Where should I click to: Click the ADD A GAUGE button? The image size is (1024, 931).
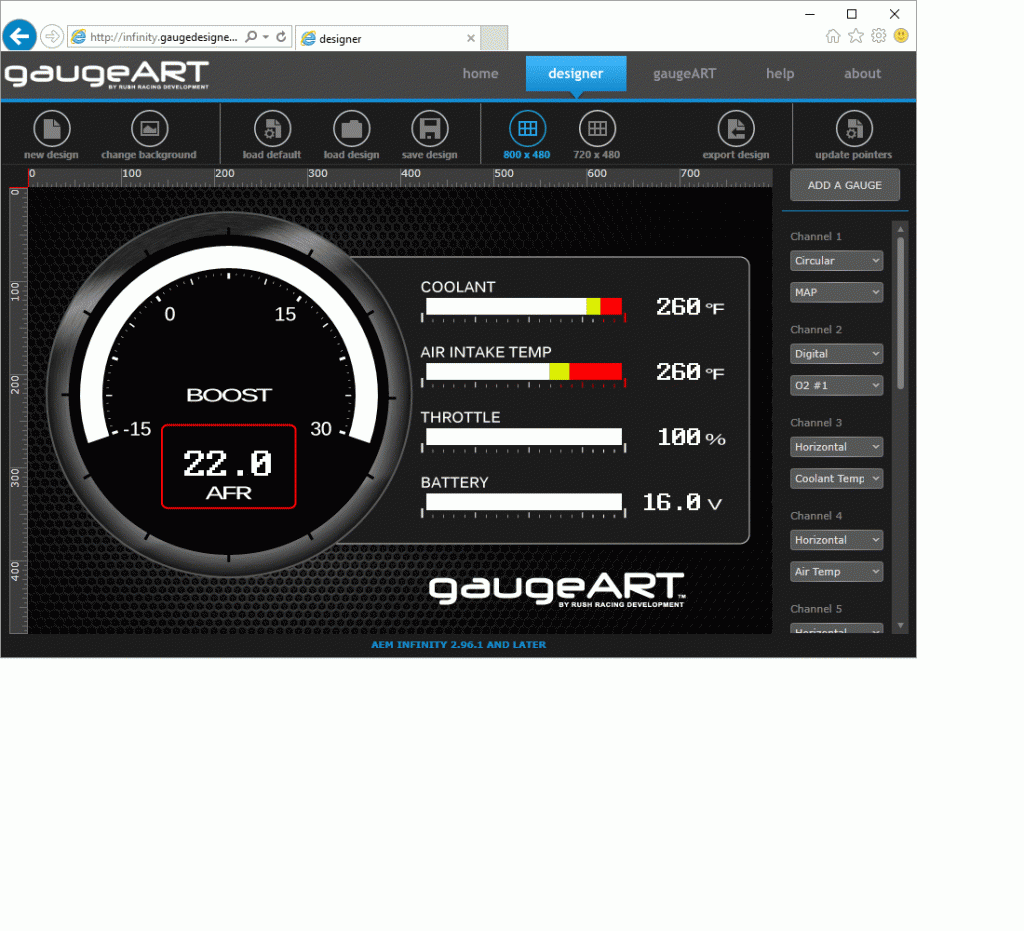[x=844, y=185]
